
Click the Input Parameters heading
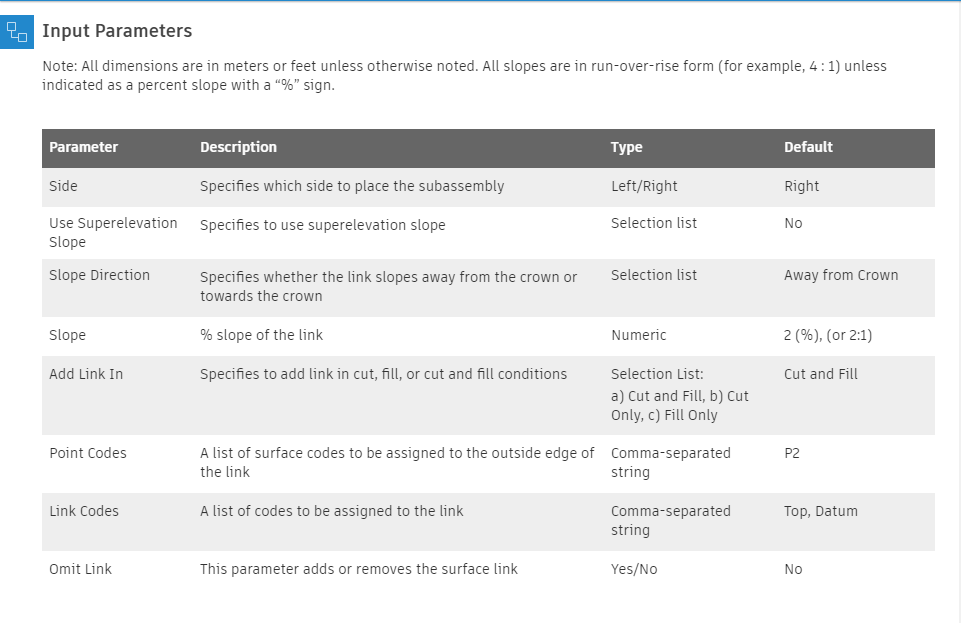117,31
